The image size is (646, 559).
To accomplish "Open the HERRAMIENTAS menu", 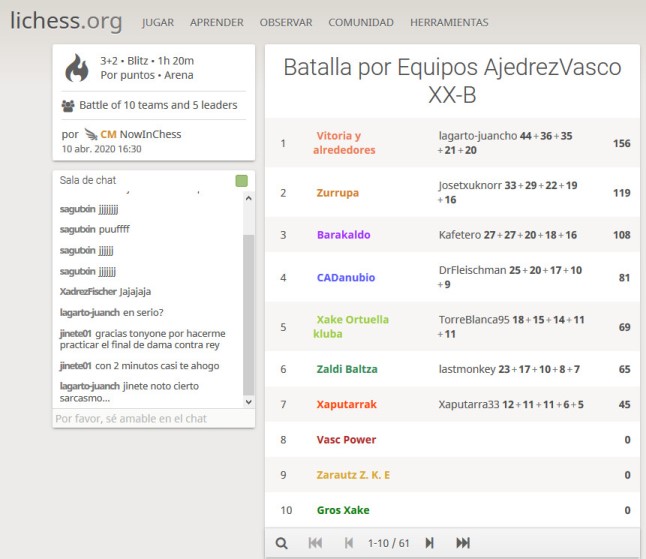I will pos(449,22).
